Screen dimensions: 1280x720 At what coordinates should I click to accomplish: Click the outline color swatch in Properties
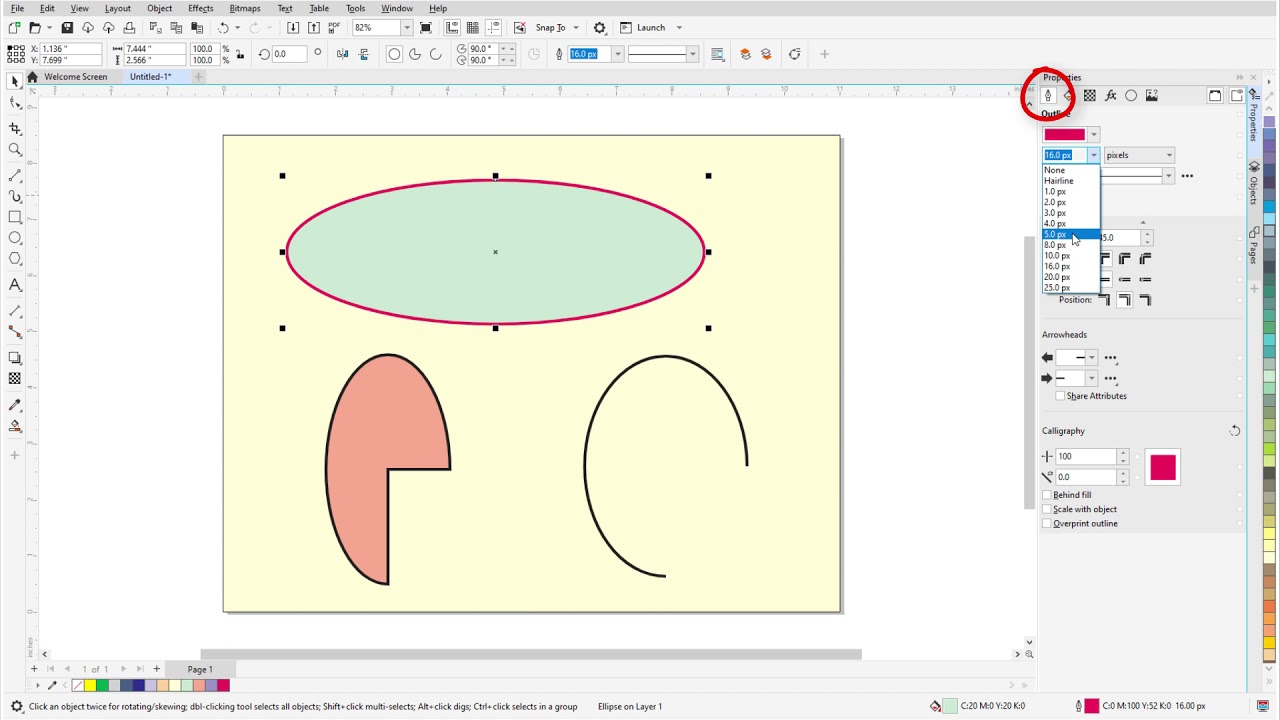point(1064,135)
